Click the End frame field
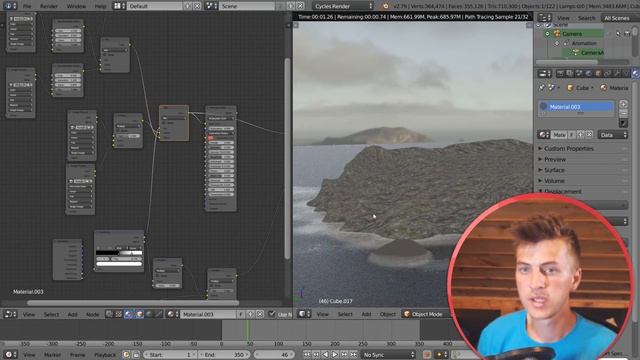The image size is (640, 360). 224,355
